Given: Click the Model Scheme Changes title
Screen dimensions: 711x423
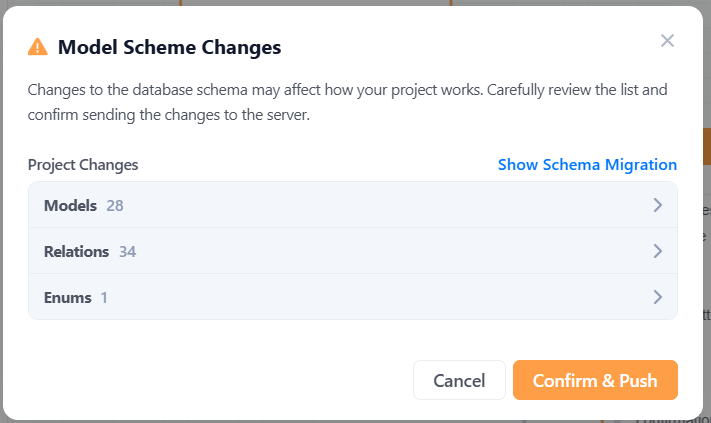Looking at the screenshot, I should tap(169, 47).
